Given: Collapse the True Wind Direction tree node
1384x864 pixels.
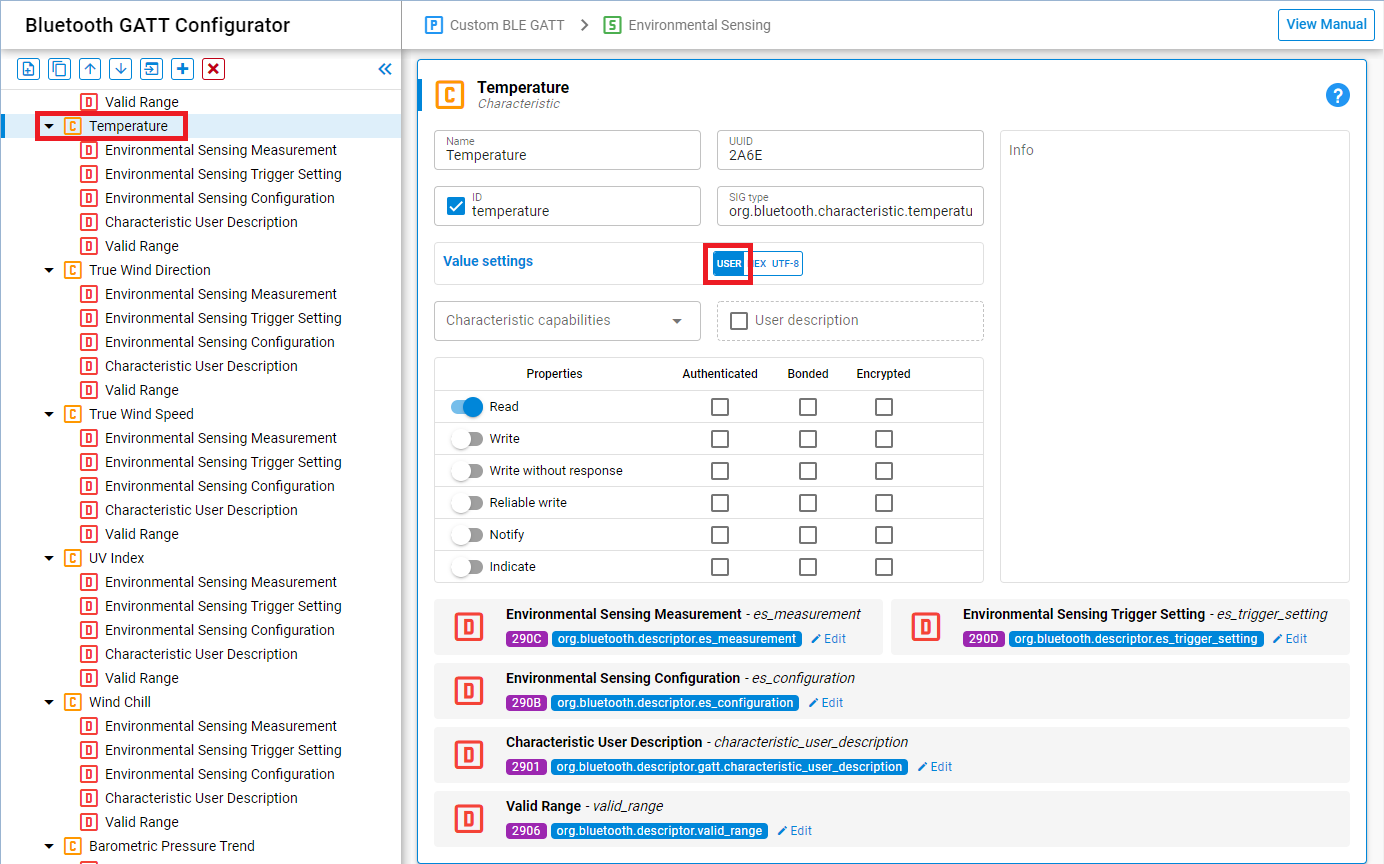Looking at the screenshot, I should [x=49, y=270].
